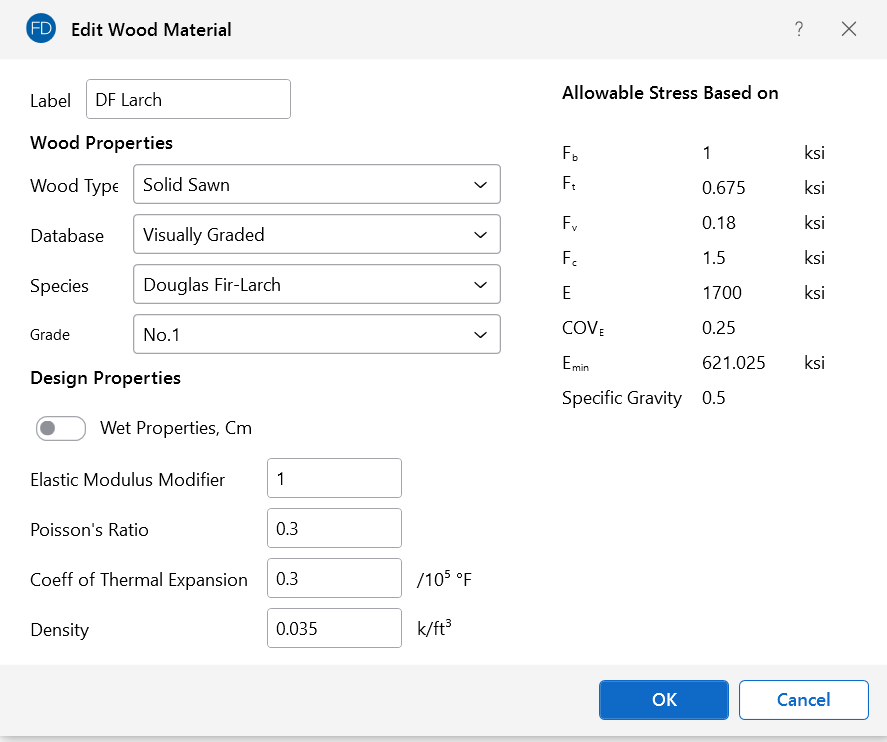Open the Species Douglas Fir-Larch dropdown
Screen dimensions: 887x742
pyautogui.click(x=316, y=285)
